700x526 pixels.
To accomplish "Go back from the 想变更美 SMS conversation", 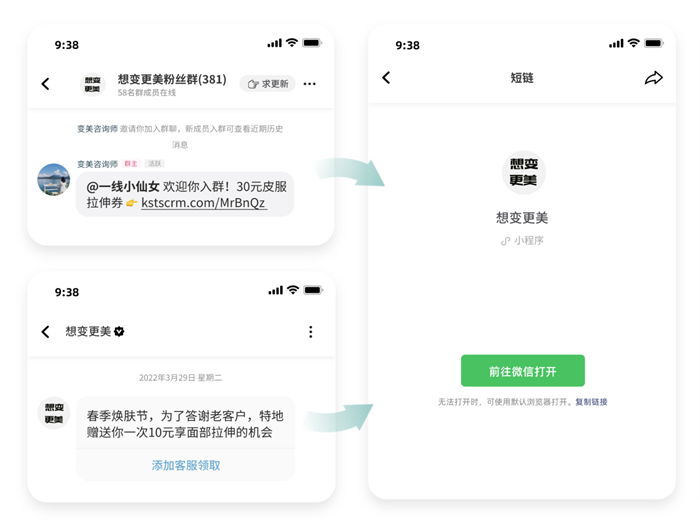I will 45,332.
